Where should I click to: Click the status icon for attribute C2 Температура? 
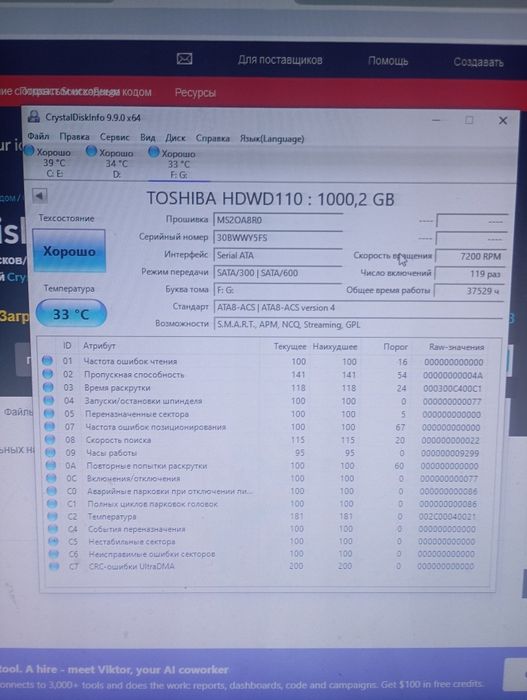point(53,517)
